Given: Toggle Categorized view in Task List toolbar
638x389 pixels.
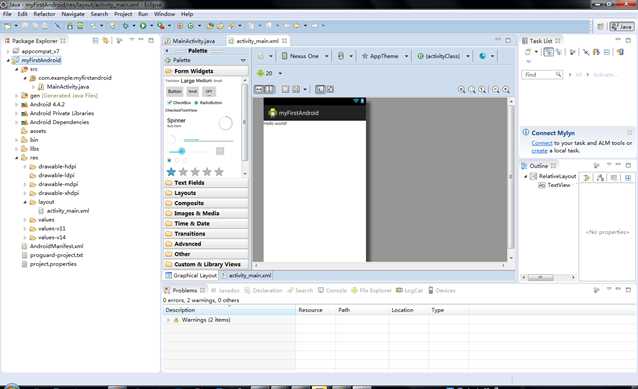Looking at the screenshot, I should pyautogui.click(x=548, y=52).
